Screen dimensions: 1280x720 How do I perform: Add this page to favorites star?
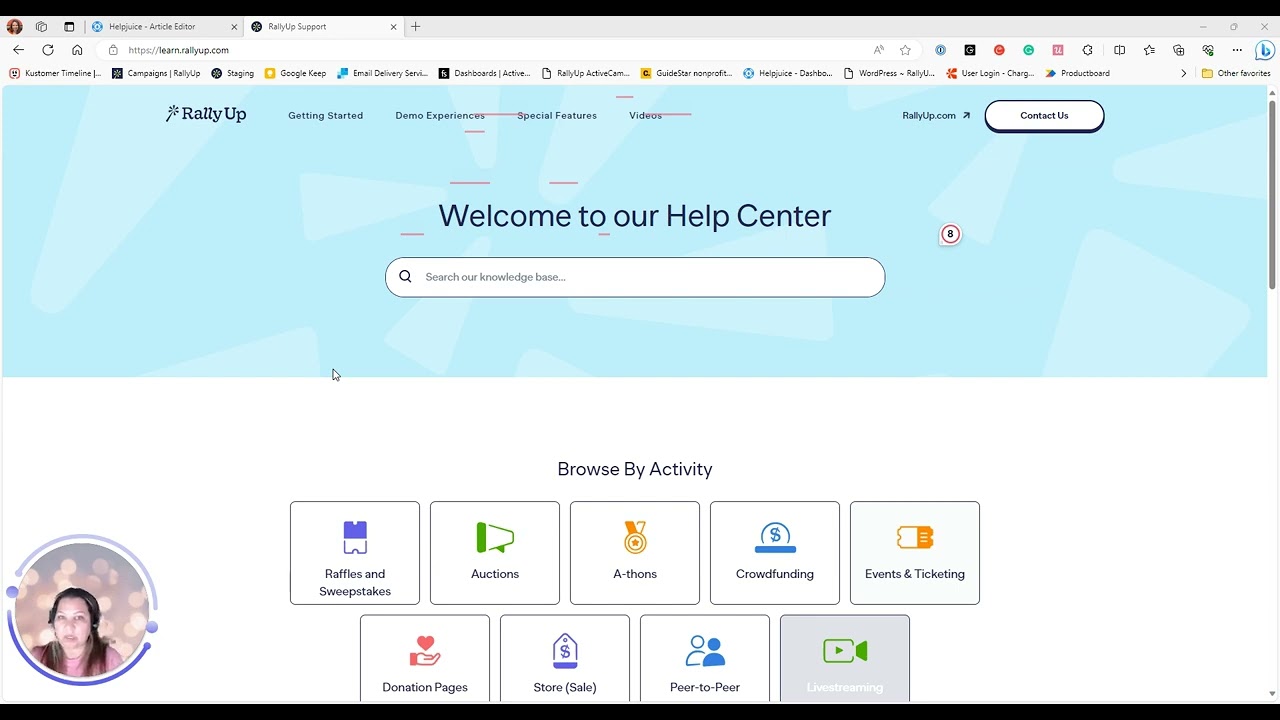tap(905, 50)
